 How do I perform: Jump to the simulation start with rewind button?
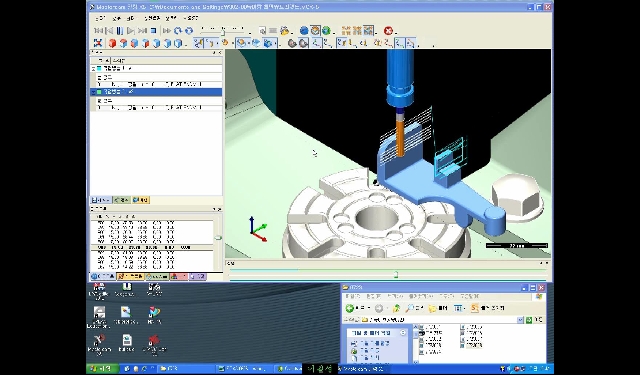pyautogui.click(x=98, y=31)
